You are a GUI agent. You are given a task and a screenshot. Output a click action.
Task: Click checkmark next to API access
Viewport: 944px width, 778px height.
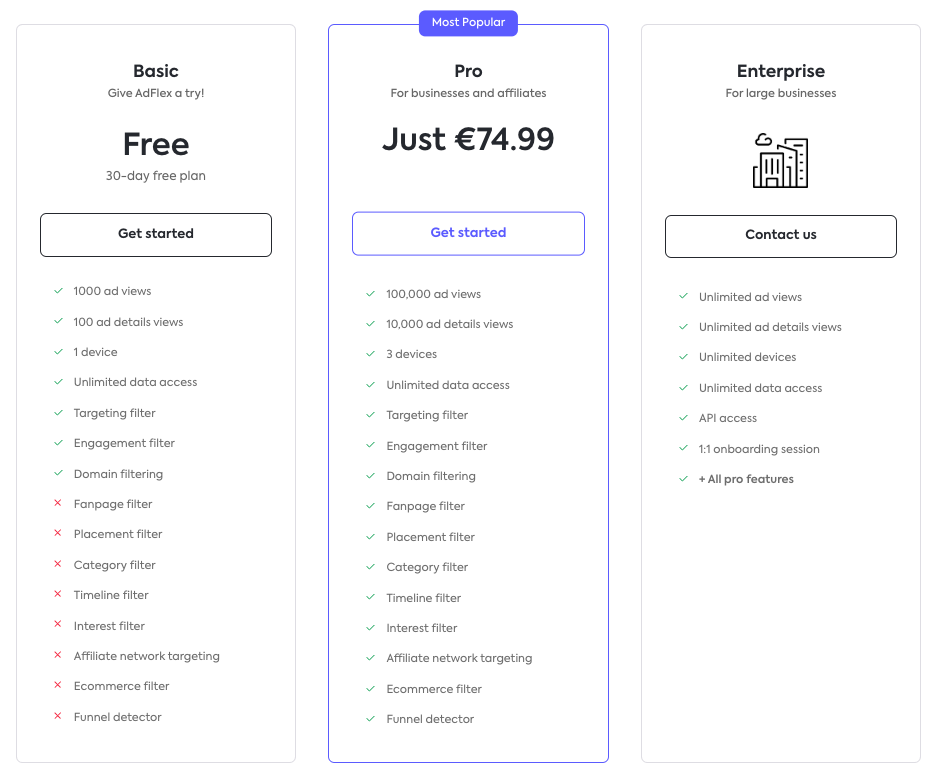pyautogui.click(x=684, y=418)
